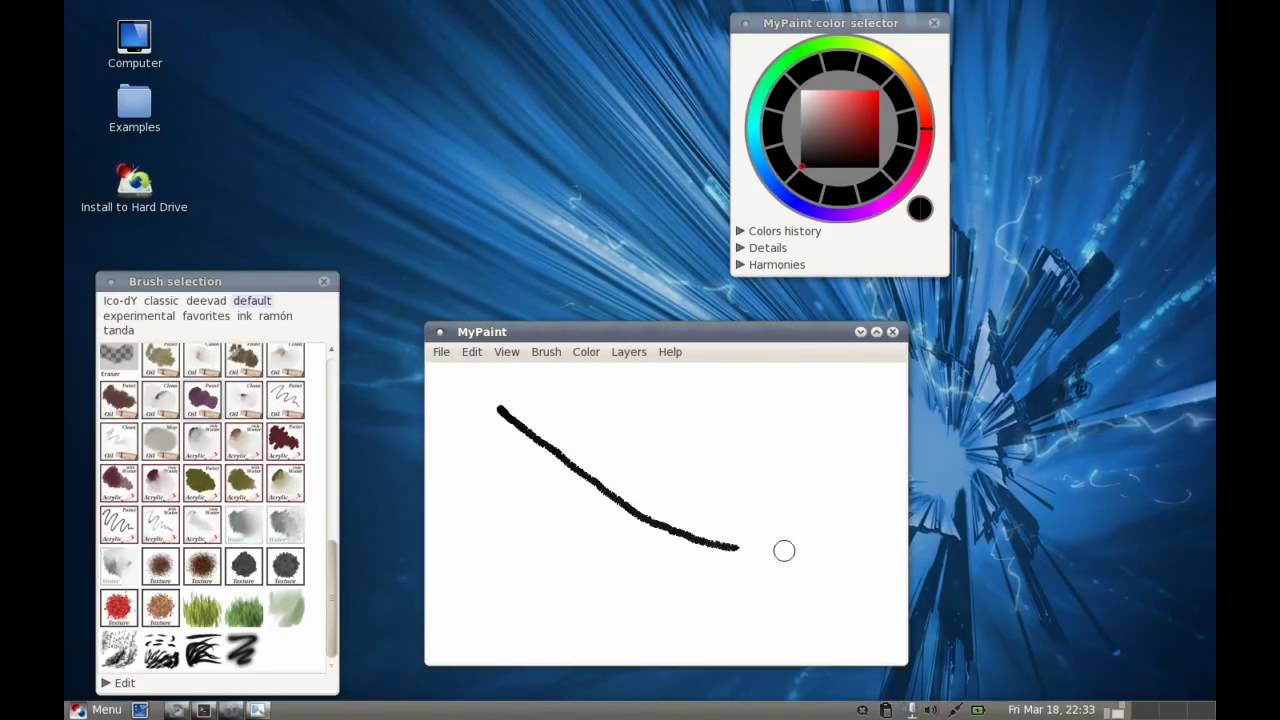Open the Computer desktop icon
The height and width of the screenshot is (720, 1280).
[134, 45]
